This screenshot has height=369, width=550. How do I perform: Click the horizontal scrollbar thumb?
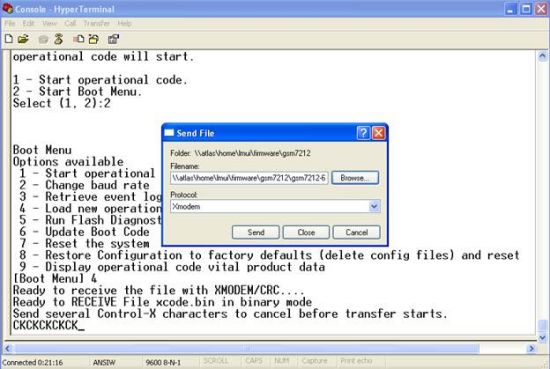pos(247,348)
